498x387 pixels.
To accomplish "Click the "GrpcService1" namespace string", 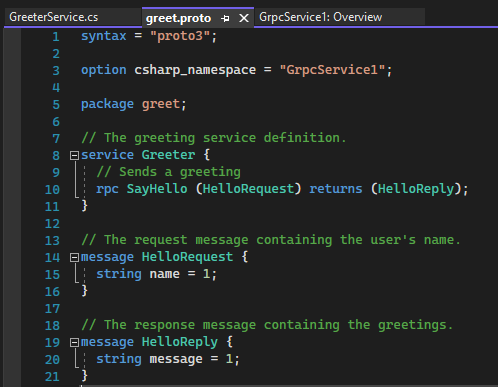I will tap(332, 70).
